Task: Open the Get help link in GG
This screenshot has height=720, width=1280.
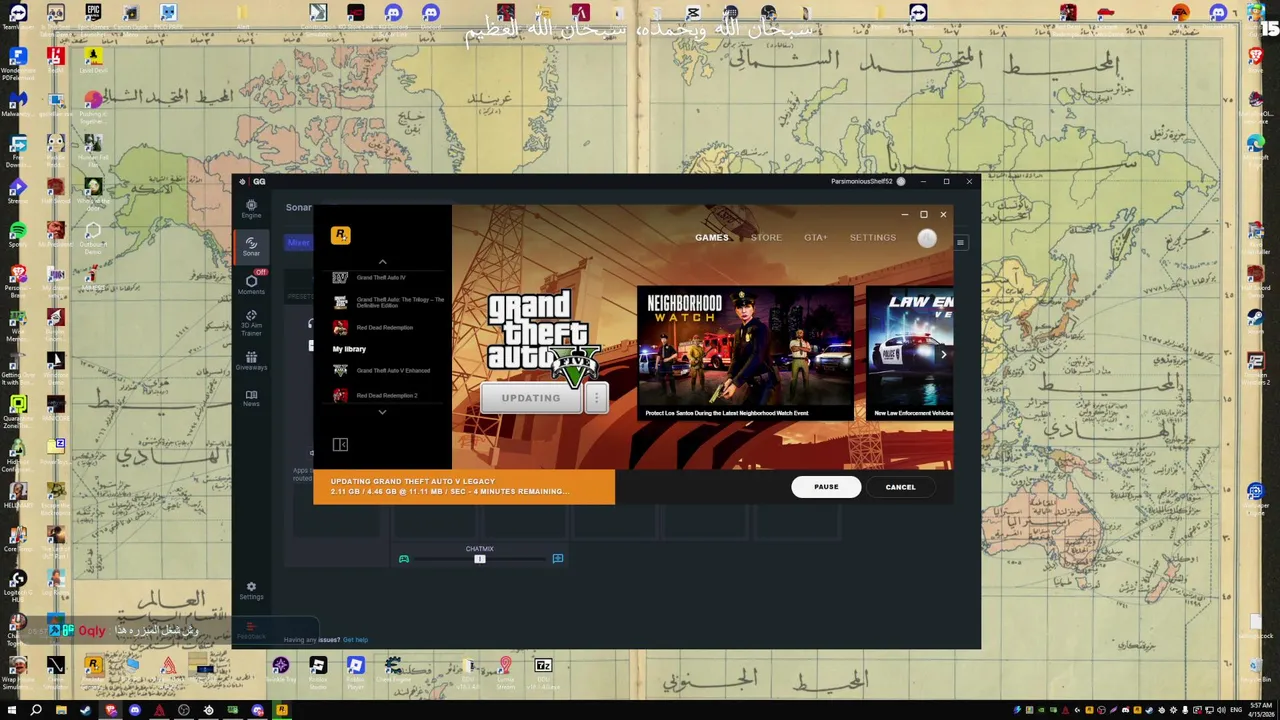Action: click(355, 640)
